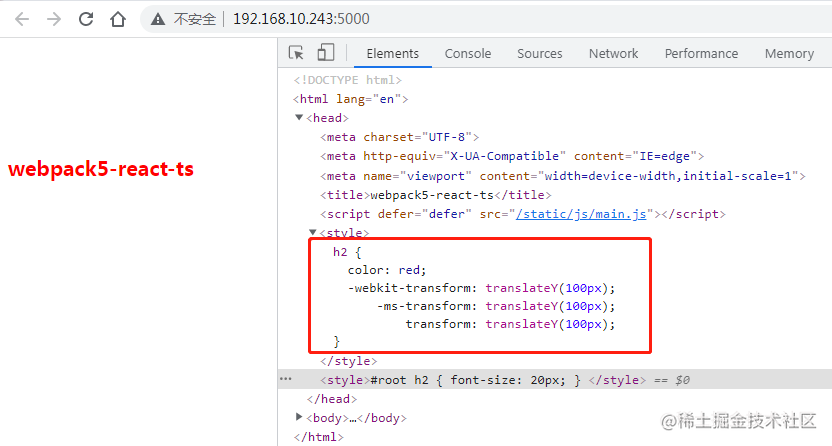
Task: Expand the body element triangle
Action: [x=299, y=417]
